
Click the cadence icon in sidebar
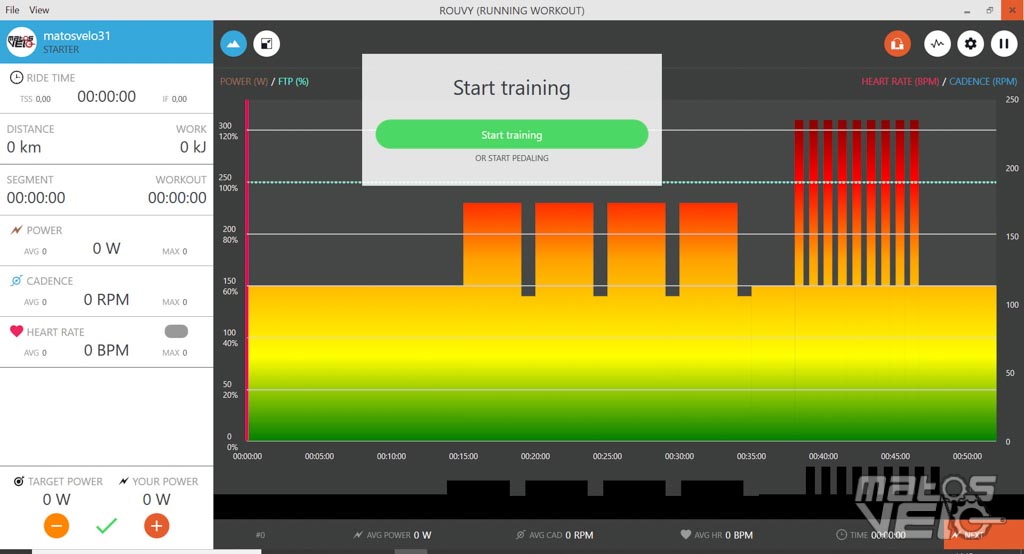[16, 280]
